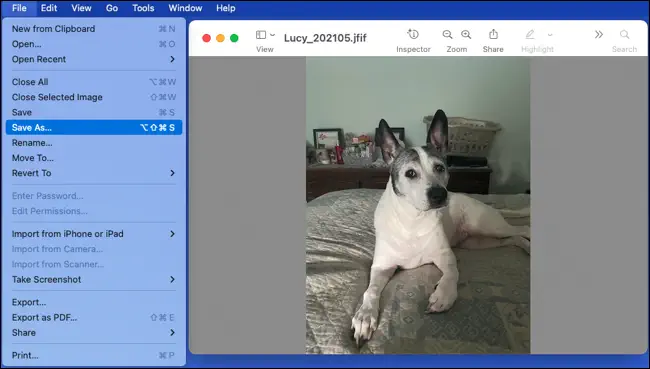Viewport: 650px width, 369px height.
Task: Choose Export as PDF...
Action: tap(94, 318)
